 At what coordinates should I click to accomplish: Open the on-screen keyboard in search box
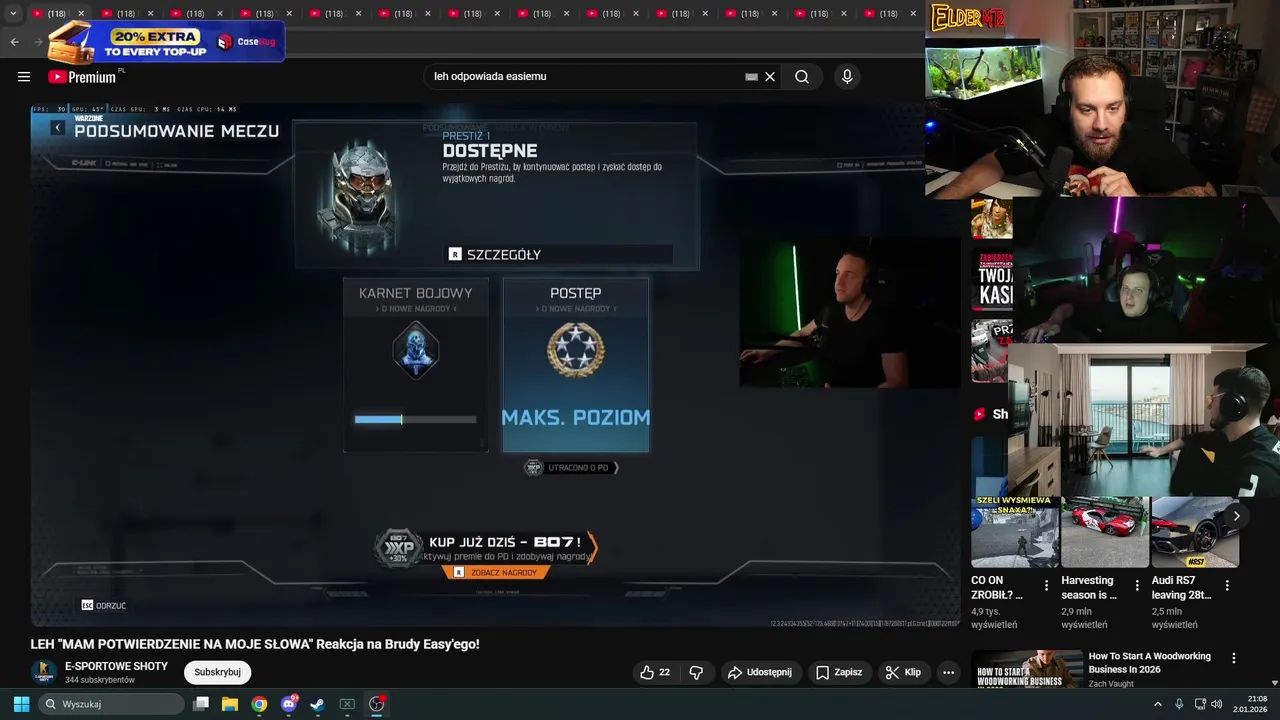tap(752, 77)
